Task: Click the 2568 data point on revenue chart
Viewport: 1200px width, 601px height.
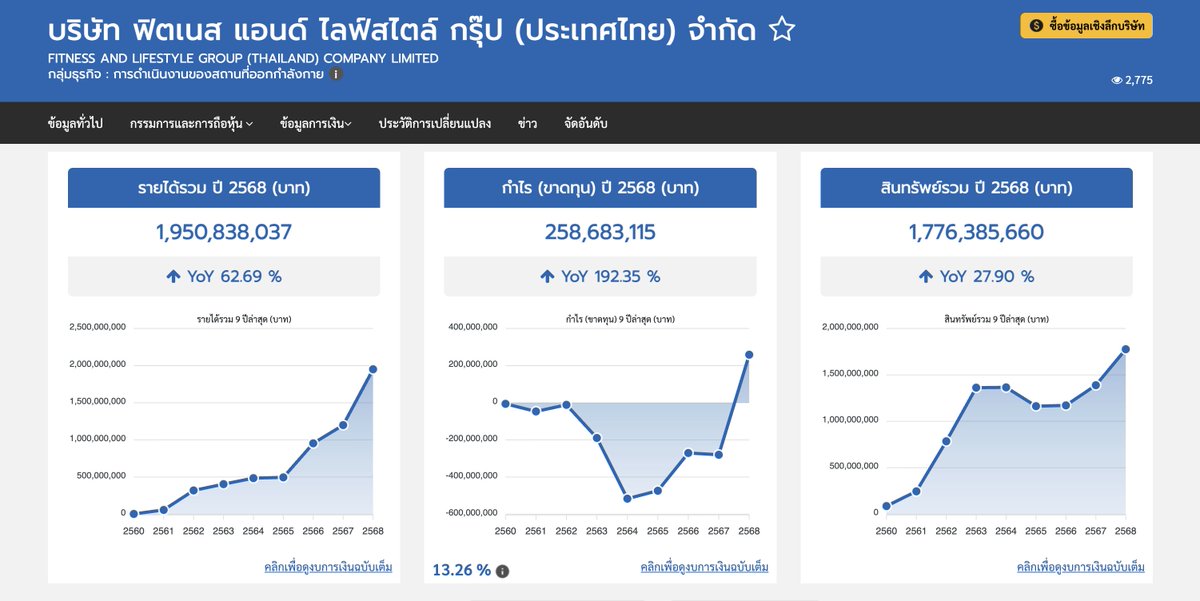Action: pos(373,369)
